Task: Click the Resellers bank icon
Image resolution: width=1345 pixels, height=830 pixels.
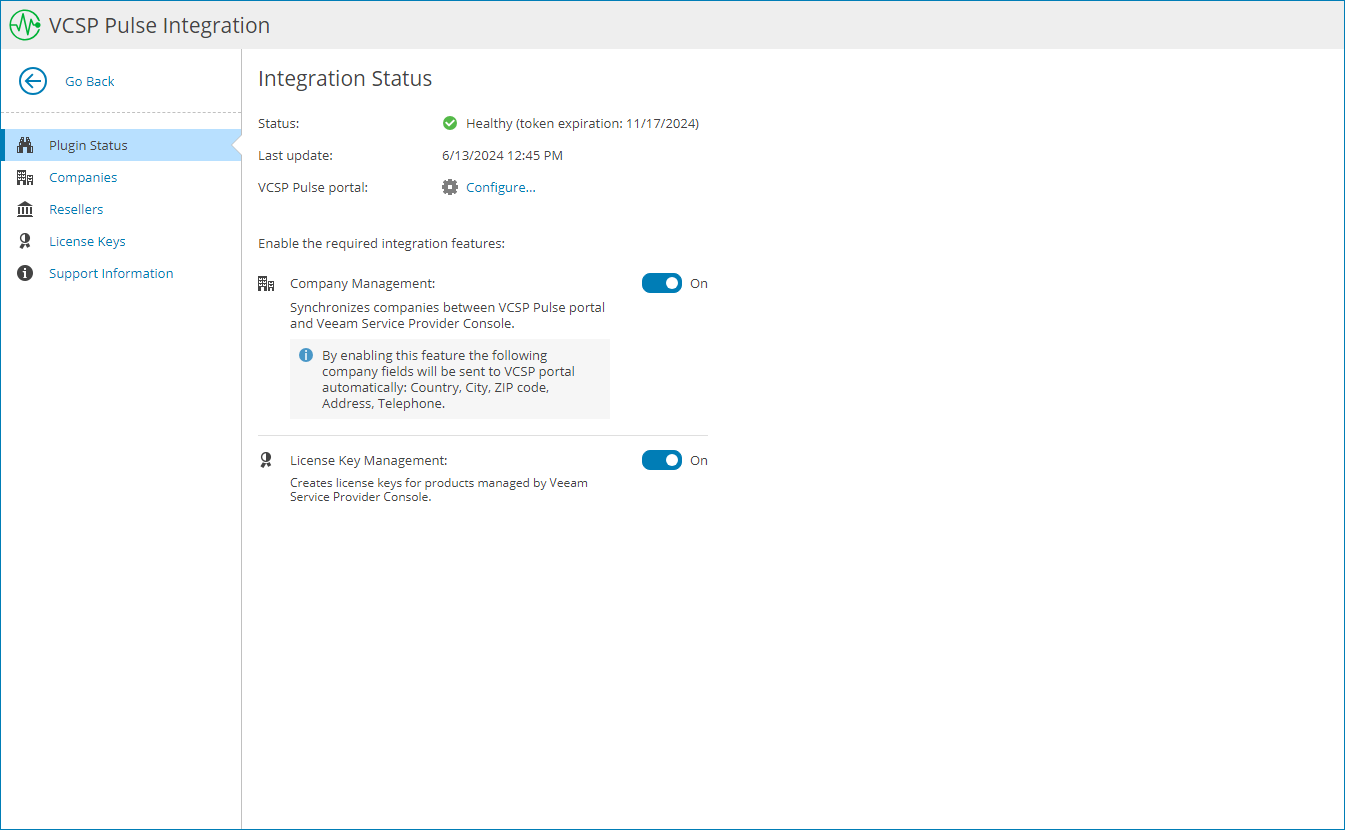Action: 26,209
